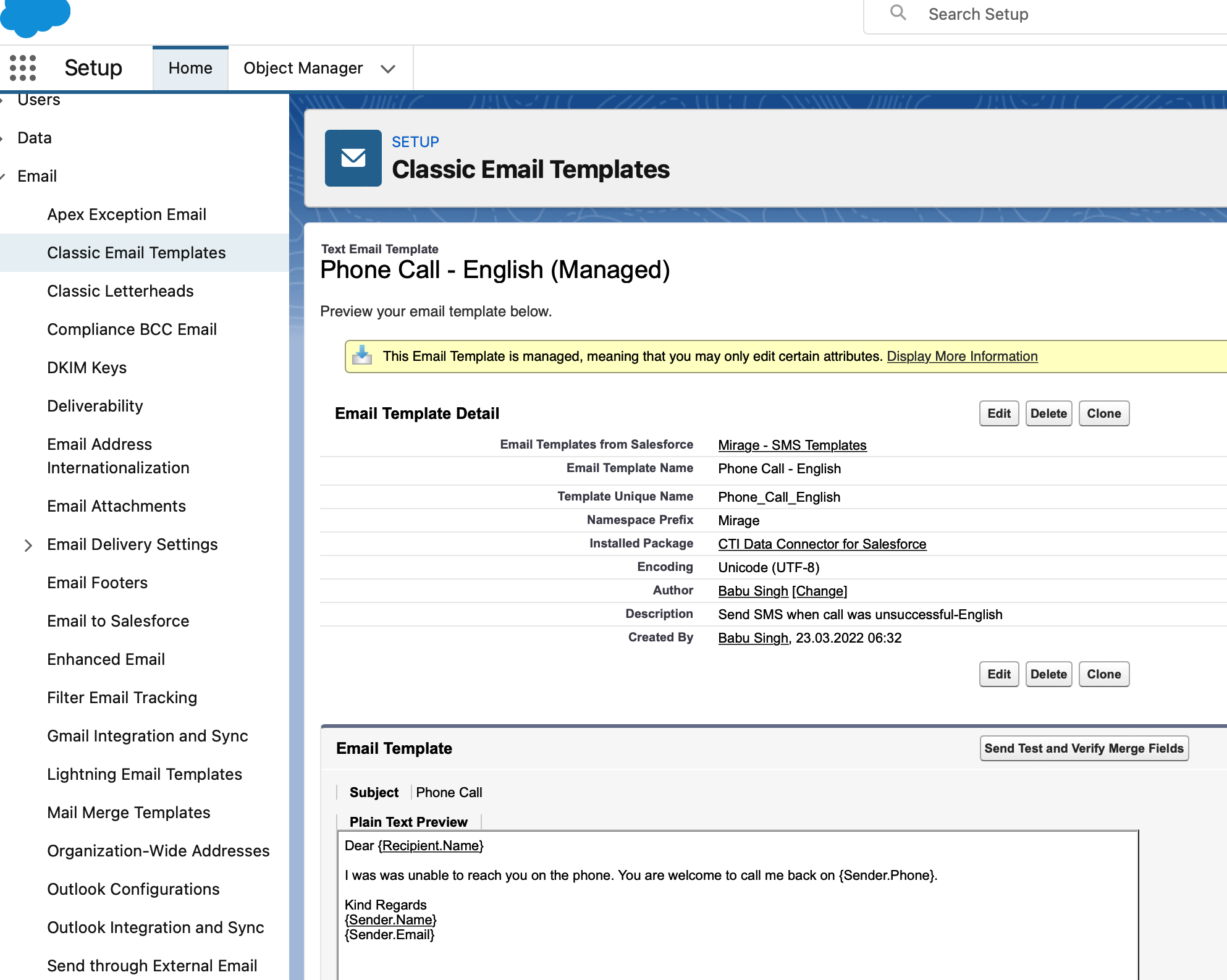The width and height of the screenshot is (1227, 980).
Task: Open Deliverability settings
Action: (95, 406)
